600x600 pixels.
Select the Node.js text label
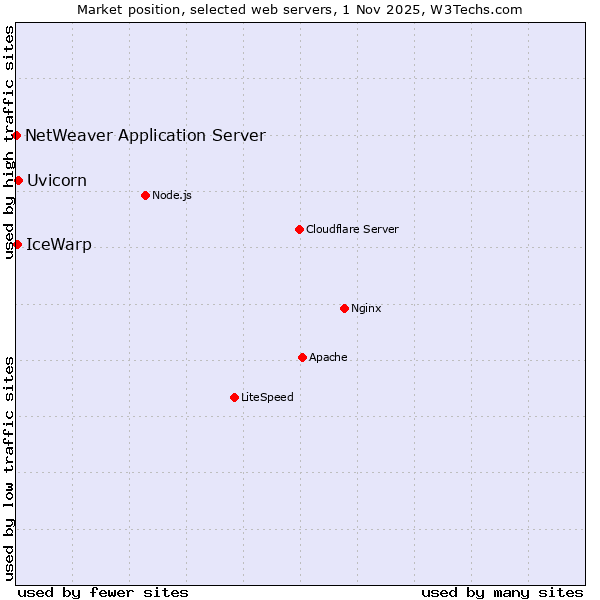tap(172, 195)
